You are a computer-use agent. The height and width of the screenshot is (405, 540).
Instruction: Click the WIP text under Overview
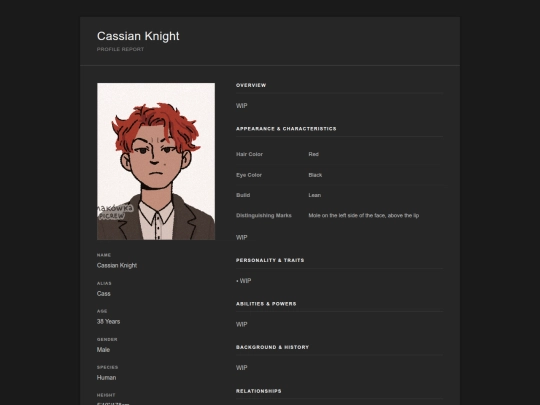(x=241, y=106)
